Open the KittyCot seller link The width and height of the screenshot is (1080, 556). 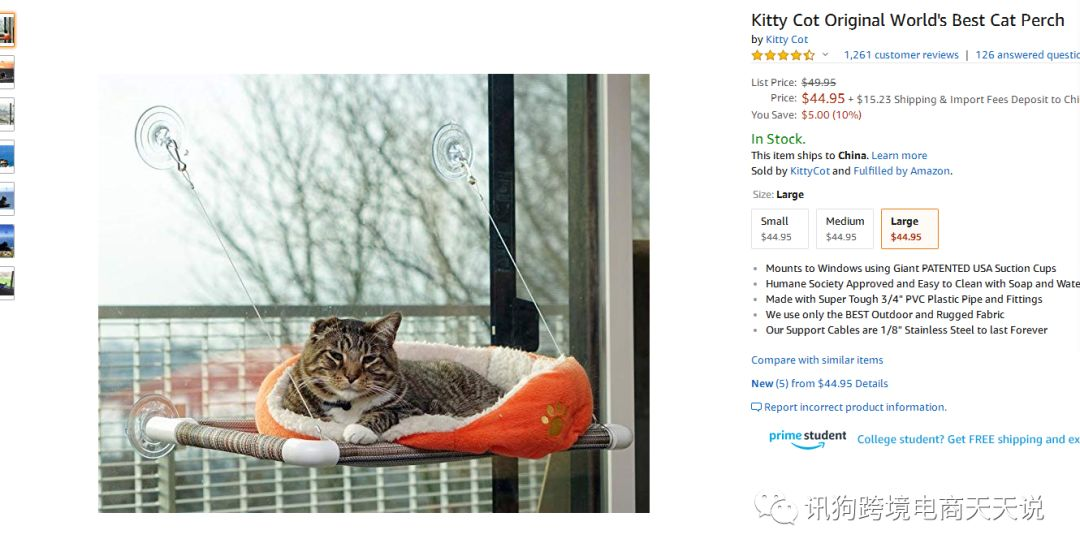click(809, 171)
